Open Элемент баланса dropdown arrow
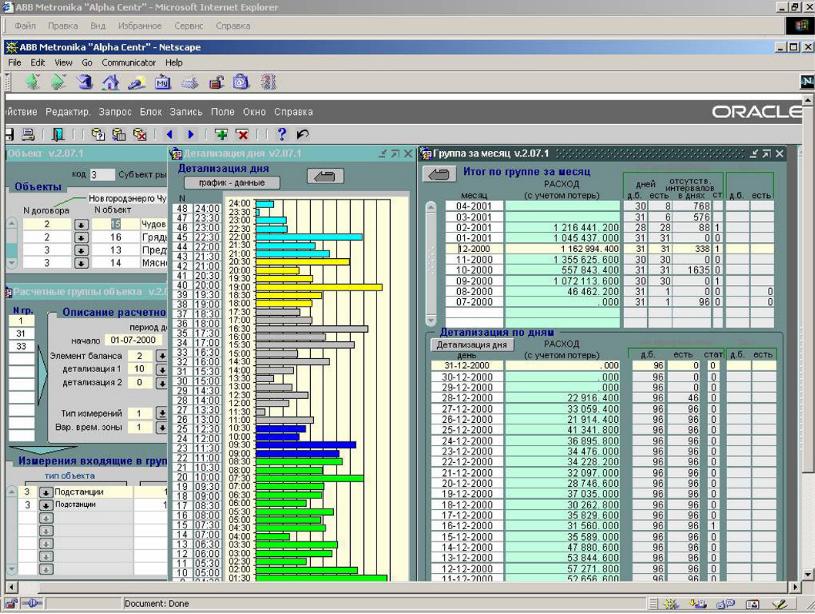This screenshot has height=614, width=815. point(162,356)
